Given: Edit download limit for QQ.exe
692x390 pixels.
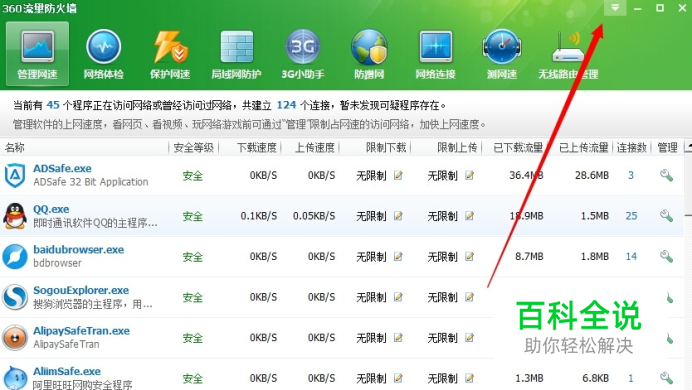Looking at the screenshot, I should click(x=399, y=216).
